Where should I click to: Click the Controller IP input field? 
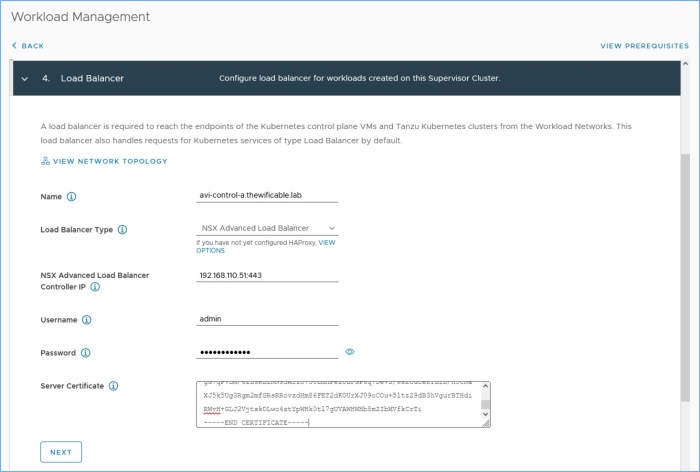tap(267, 275)
